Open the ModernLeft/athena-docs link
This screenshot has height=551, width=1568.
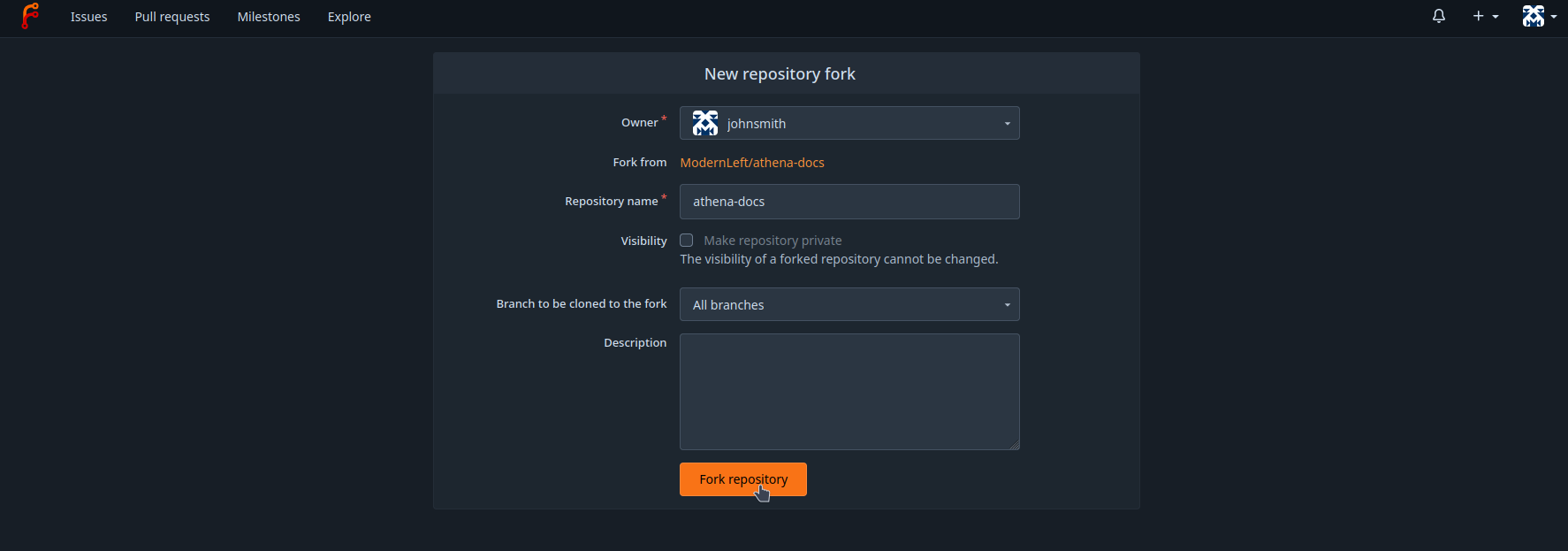point(752,163)
